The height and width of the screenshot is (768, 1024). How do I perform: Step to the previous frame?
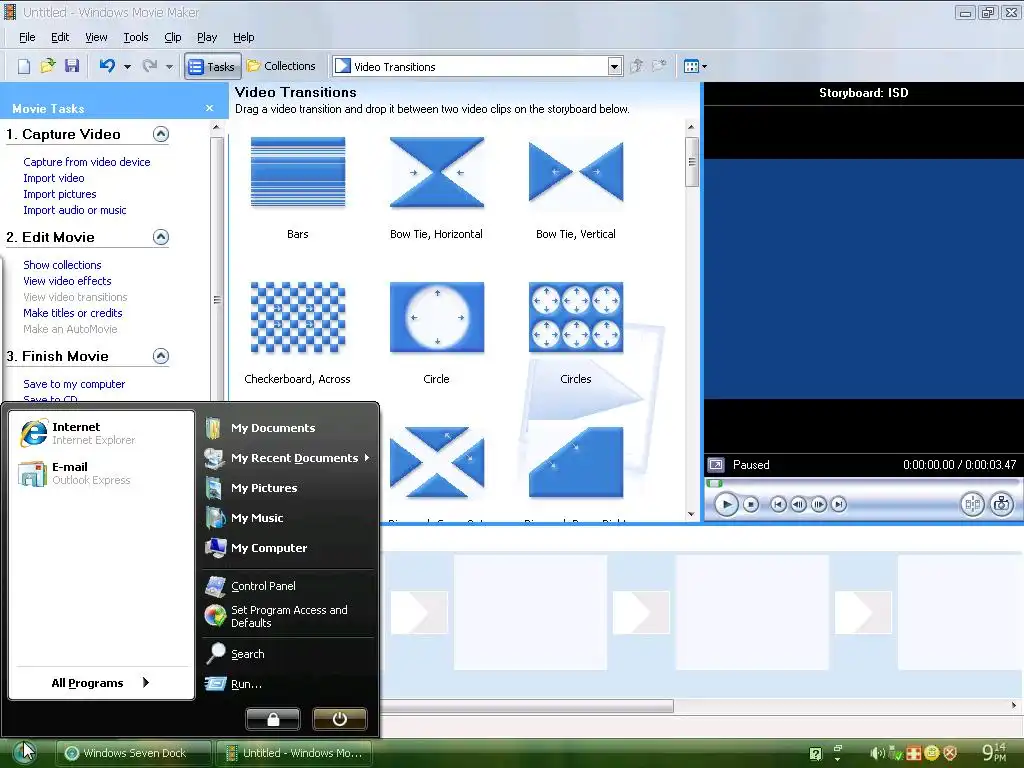(x=798, y=504)
